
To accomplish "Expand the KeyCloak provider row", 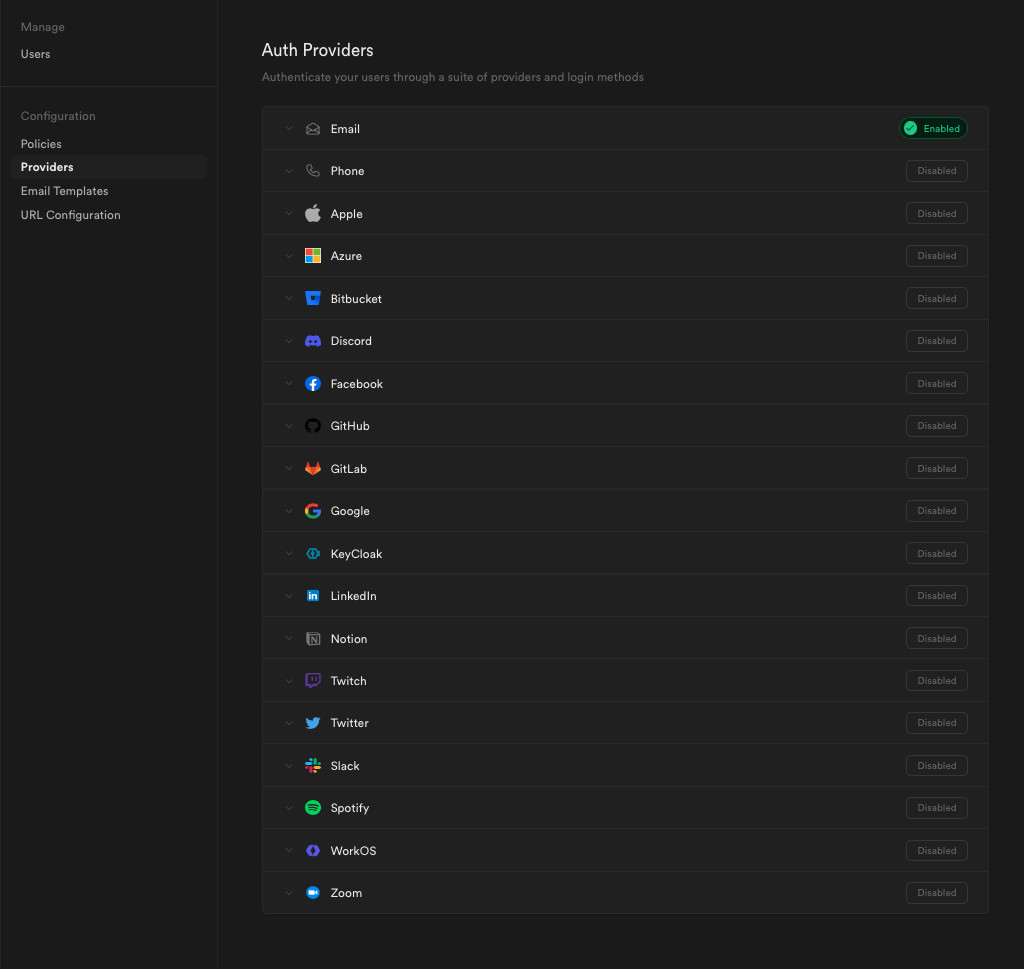I will (x=289, y=553).
